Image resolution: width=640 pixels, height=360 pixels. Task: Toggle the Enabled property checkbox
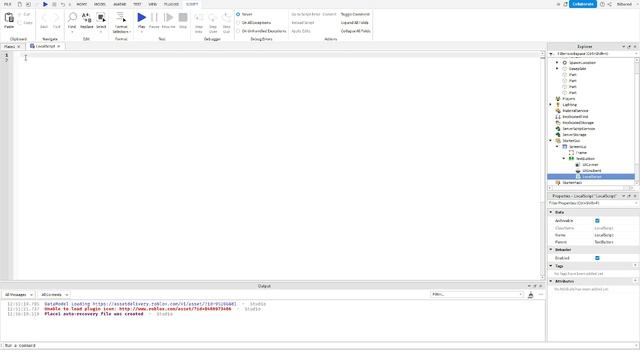pyautogui.click(x=597, y=258)
